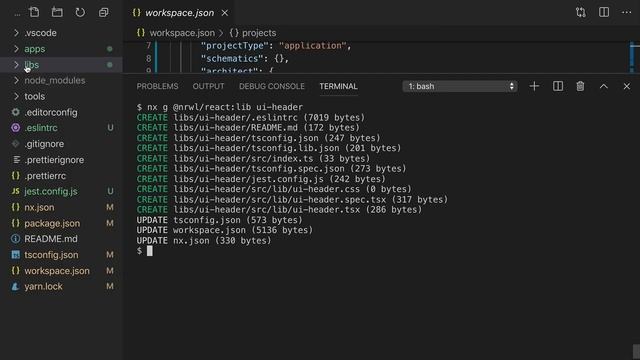
Task: Click the M status badge beside nx.json
Action: tap(110, 207)
